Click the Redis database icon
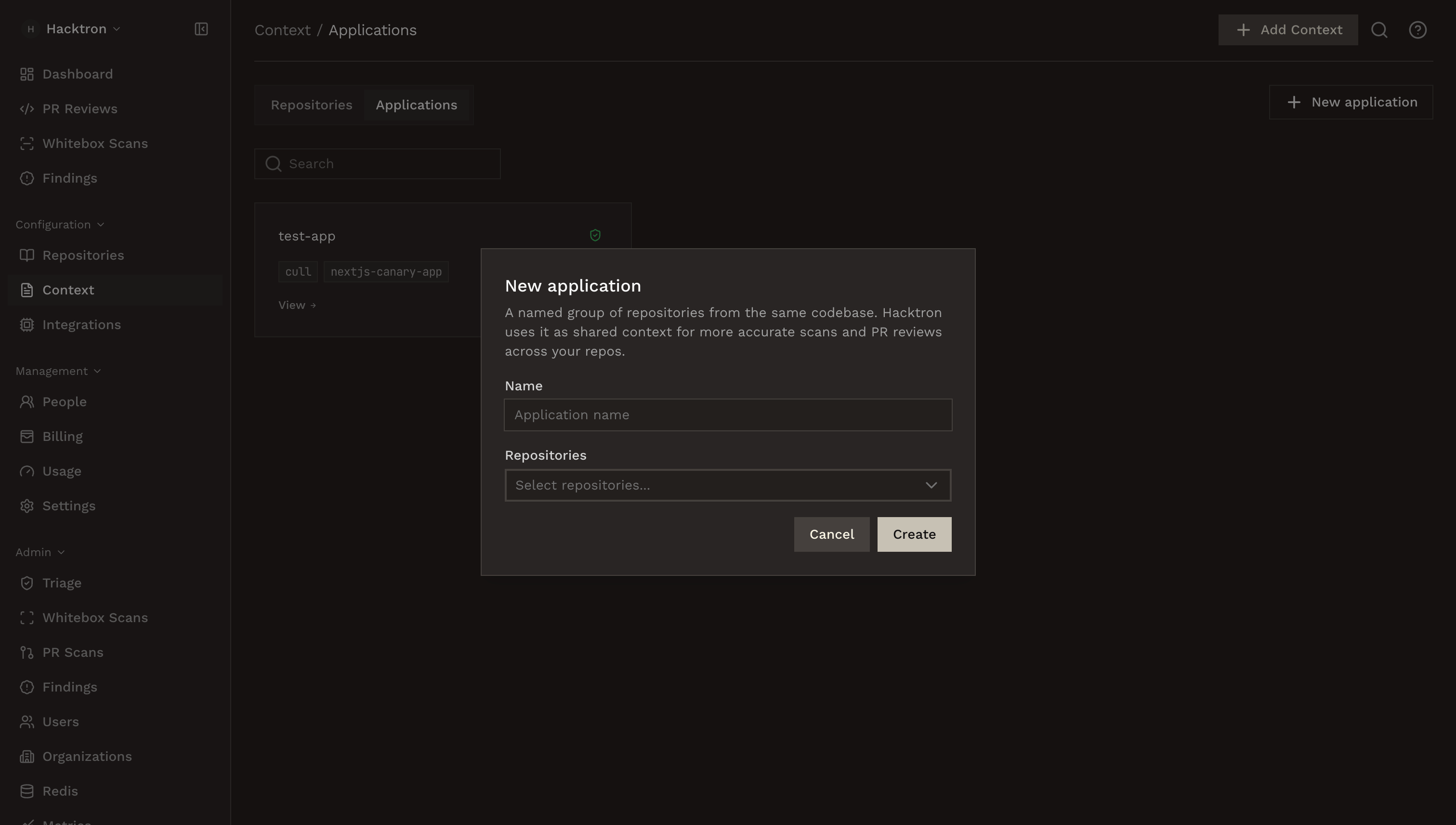The width and height of the screenshot is (1456, 825). pos(26,791)
